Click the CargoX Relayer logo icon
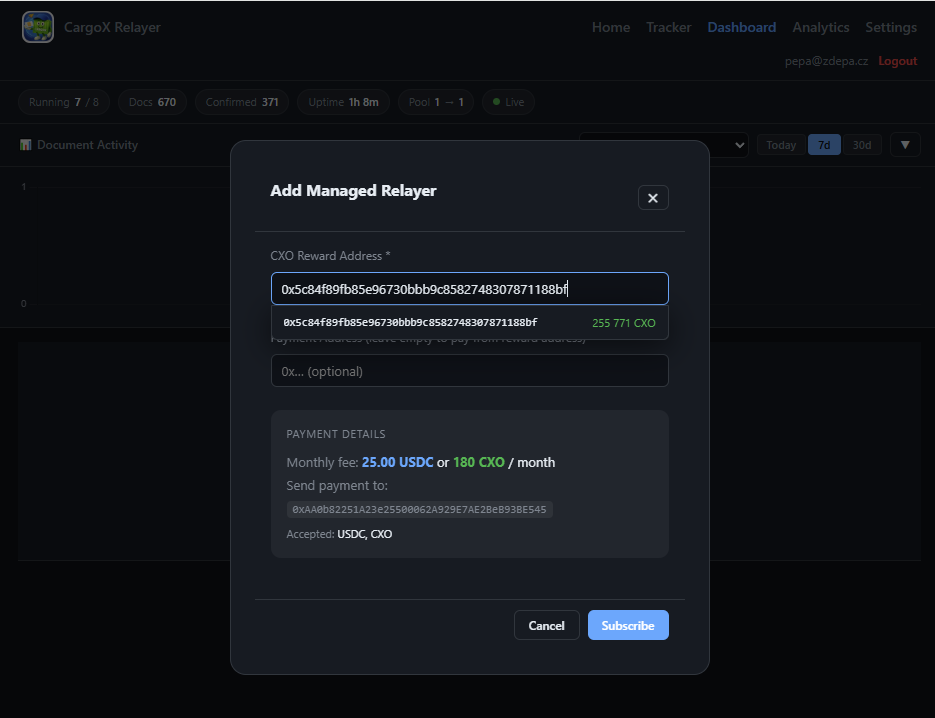 click(x=38, y=27)
